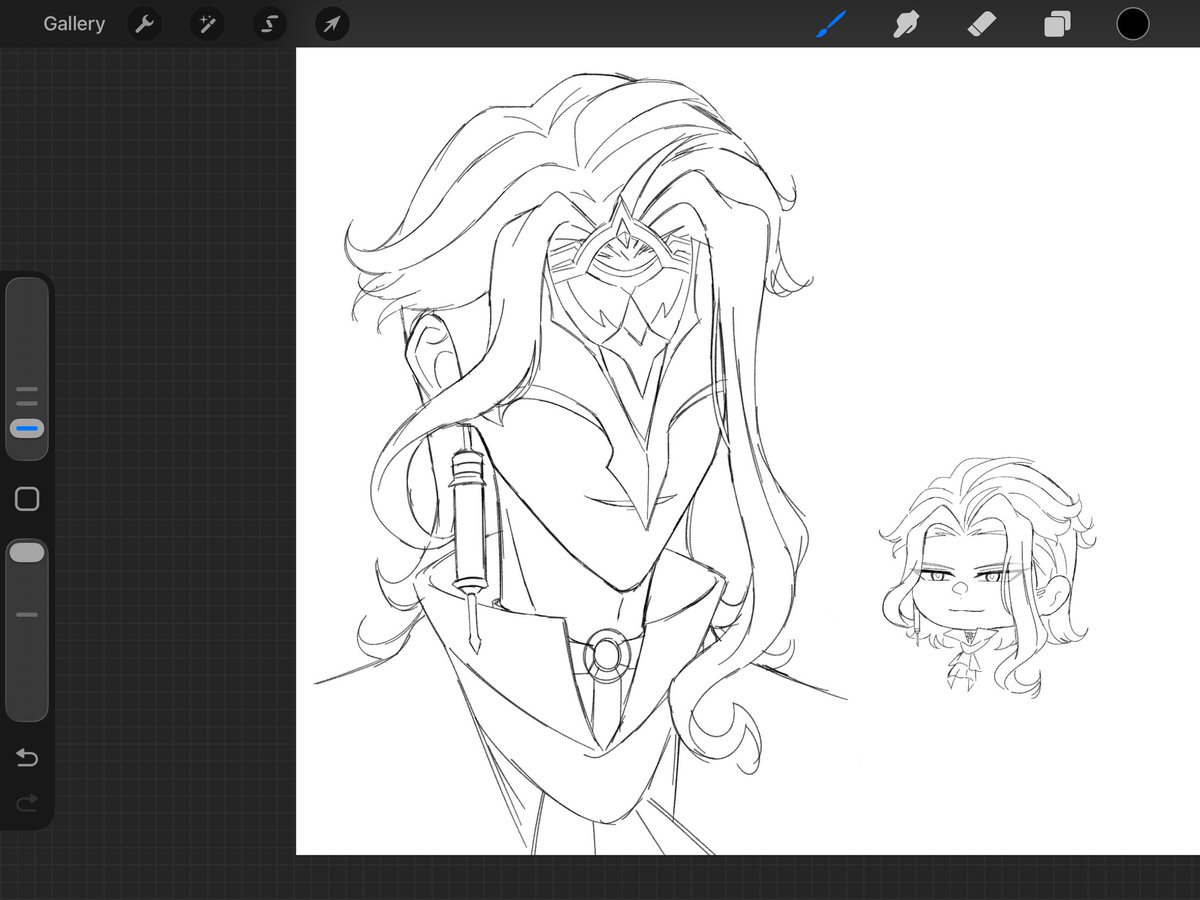The height and width of the screenshot is (900, 1200).
Task: Click the brush size slider handle
Action: coord(27,428)
